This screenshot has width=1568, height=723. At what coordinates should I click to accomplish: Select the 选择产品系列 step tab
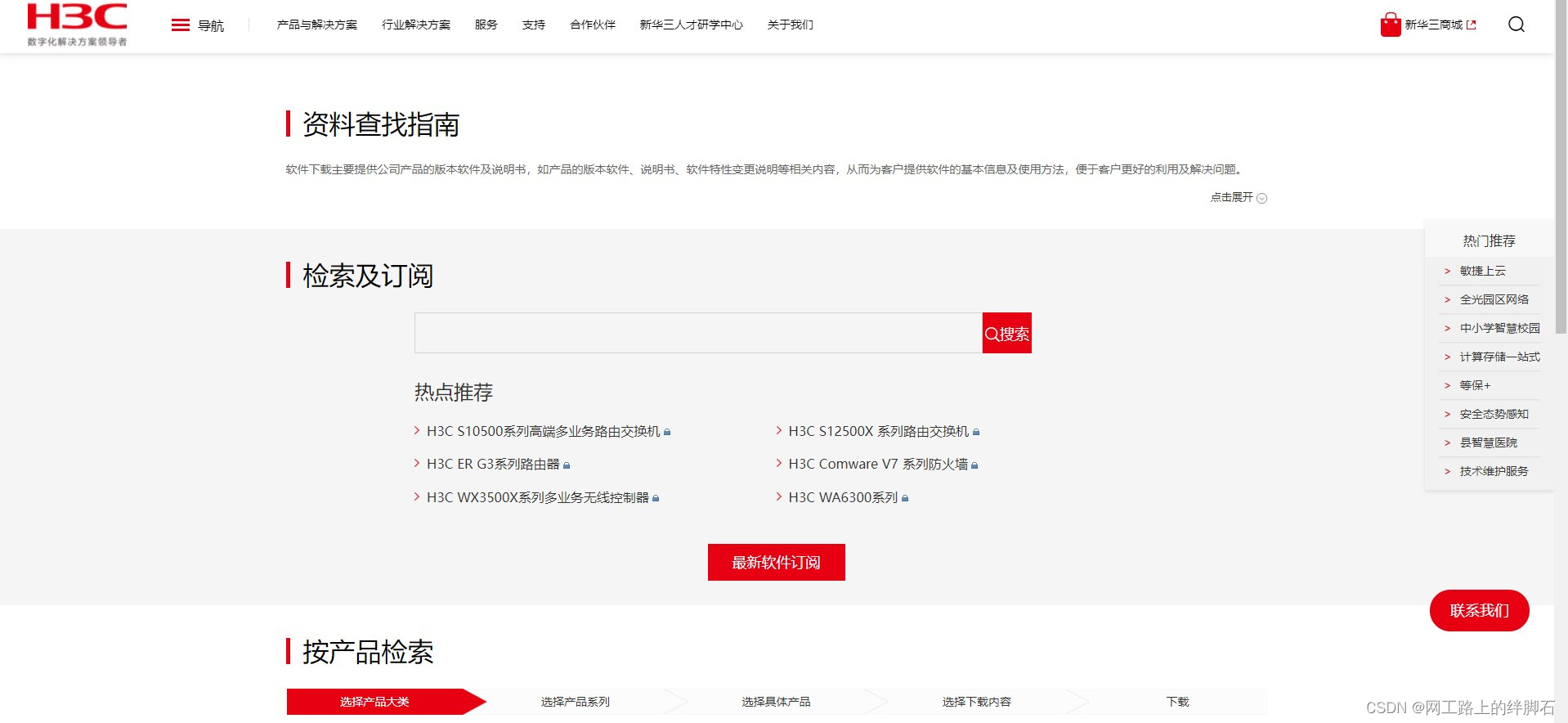point(576,702)
